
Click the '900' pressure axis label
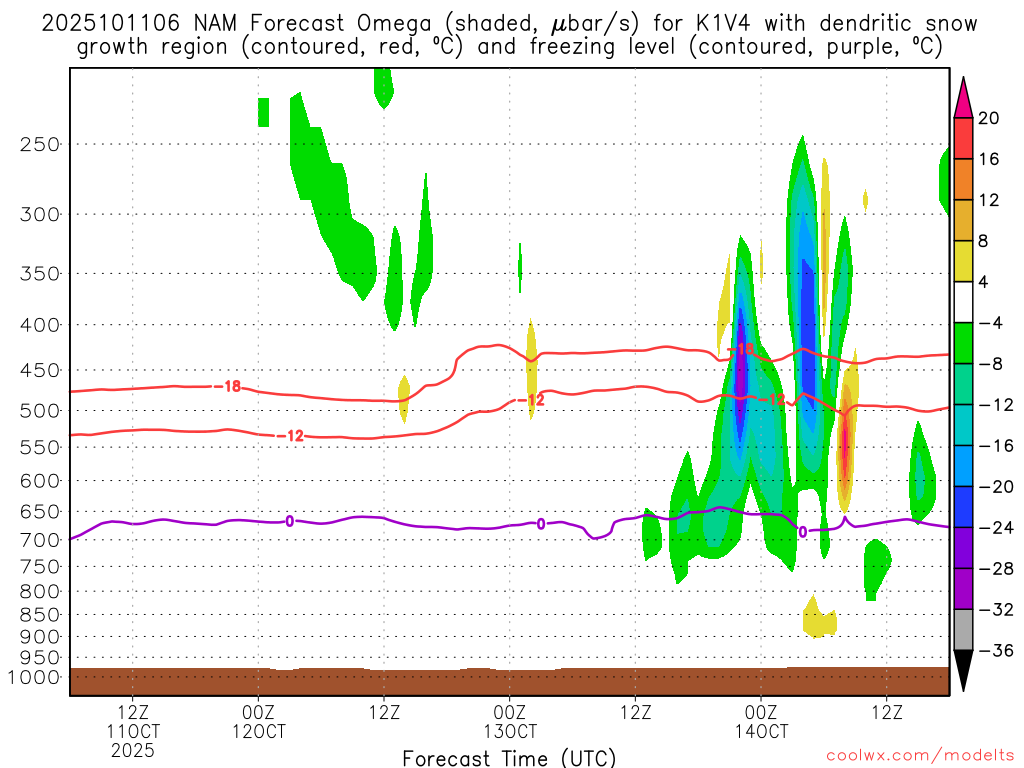(40, 636)
